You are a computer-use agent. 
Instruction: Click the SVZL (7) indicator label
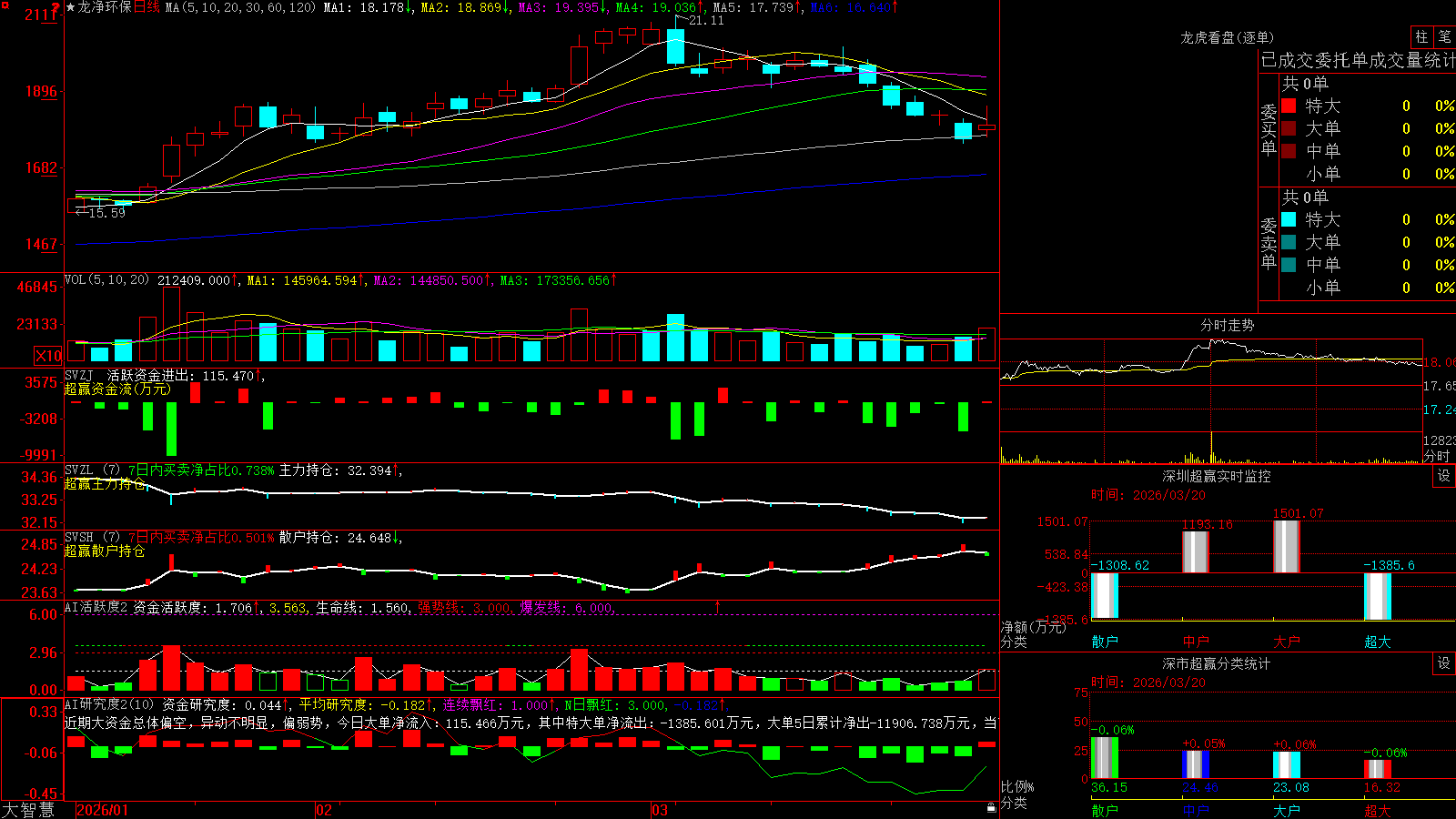click(x=92, y=470)
